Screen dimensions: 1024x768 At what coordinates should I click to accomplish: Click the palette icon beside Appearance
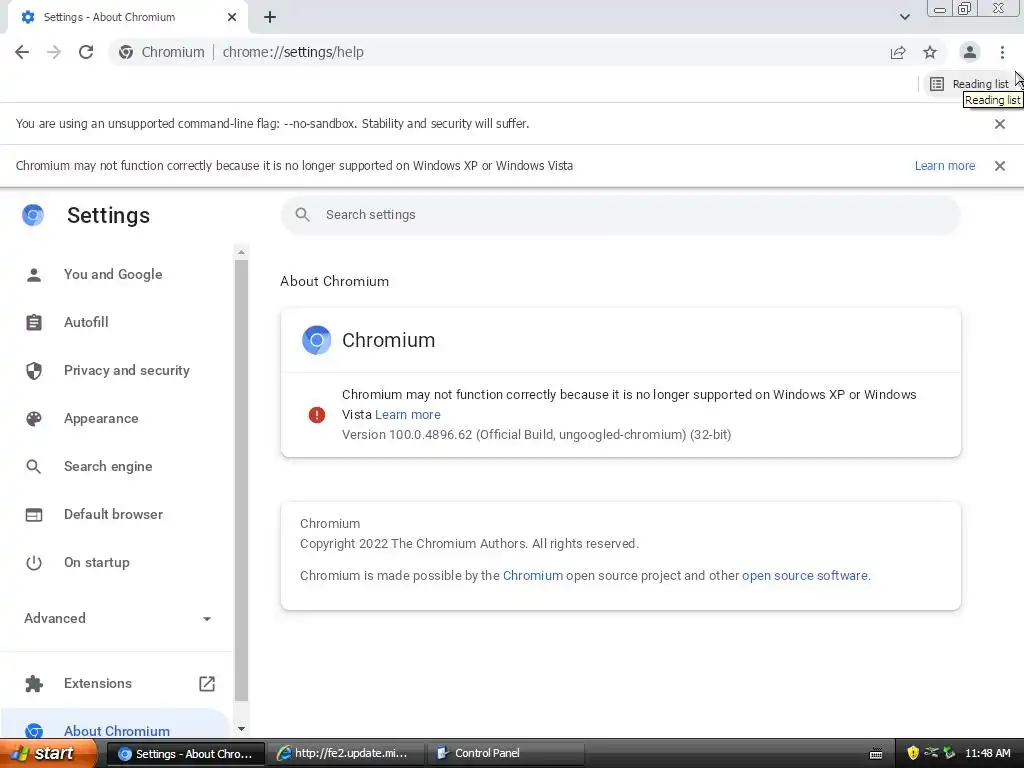pos(34,419)
